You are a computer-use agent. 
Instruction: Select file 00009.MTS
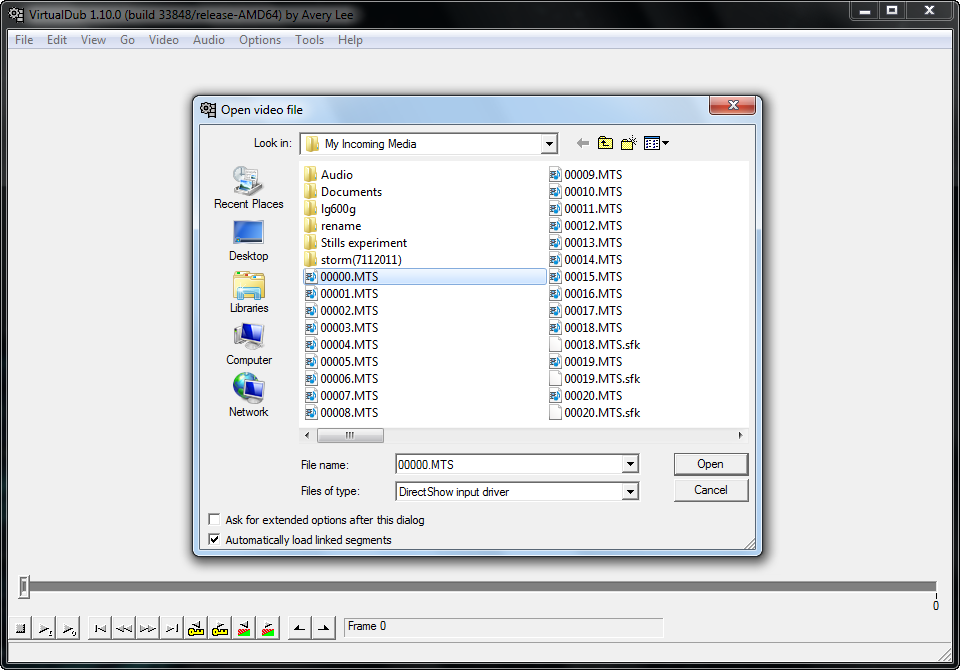[586, 175]
